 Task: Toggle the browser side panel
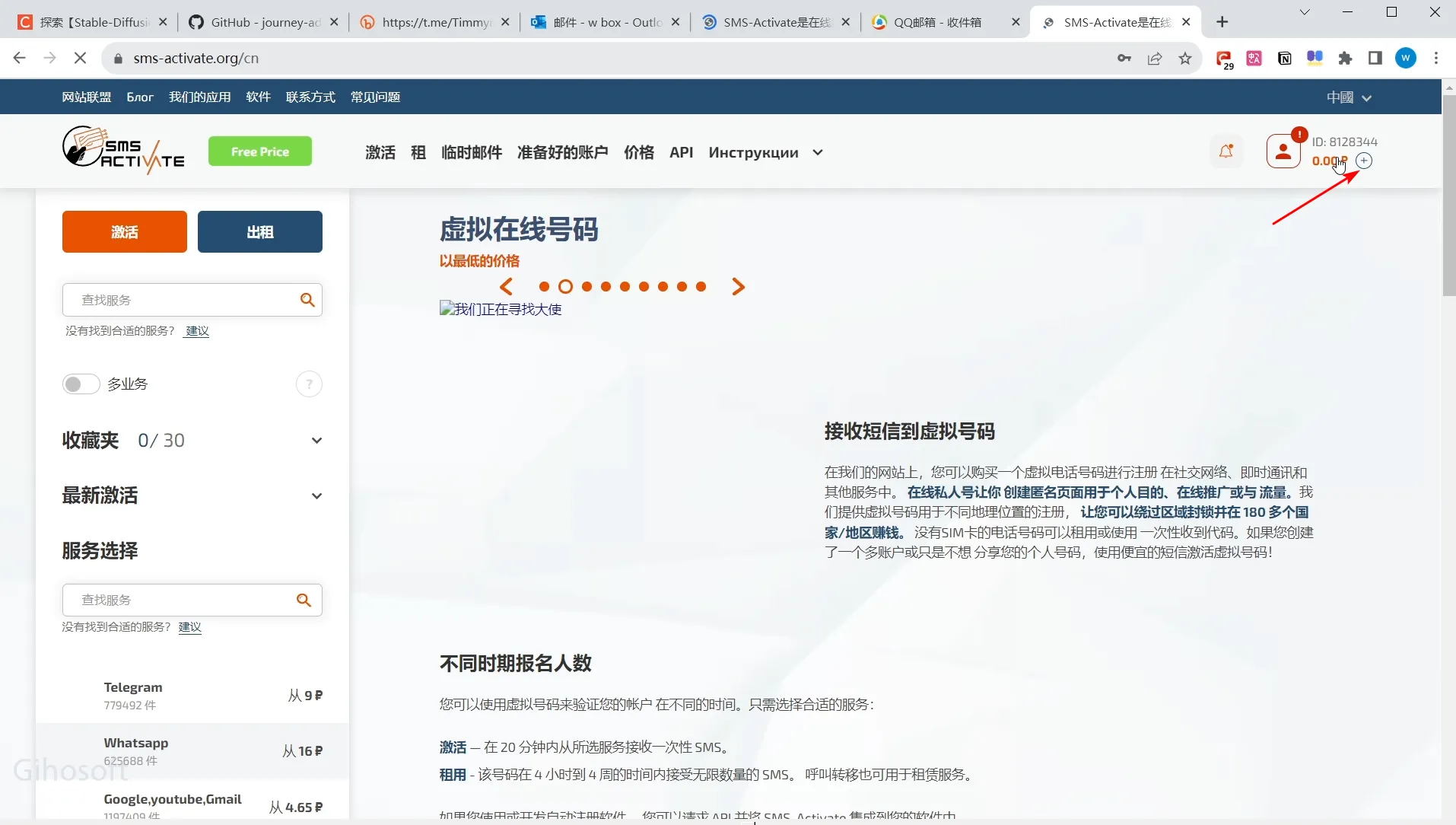click(1375, 59)
